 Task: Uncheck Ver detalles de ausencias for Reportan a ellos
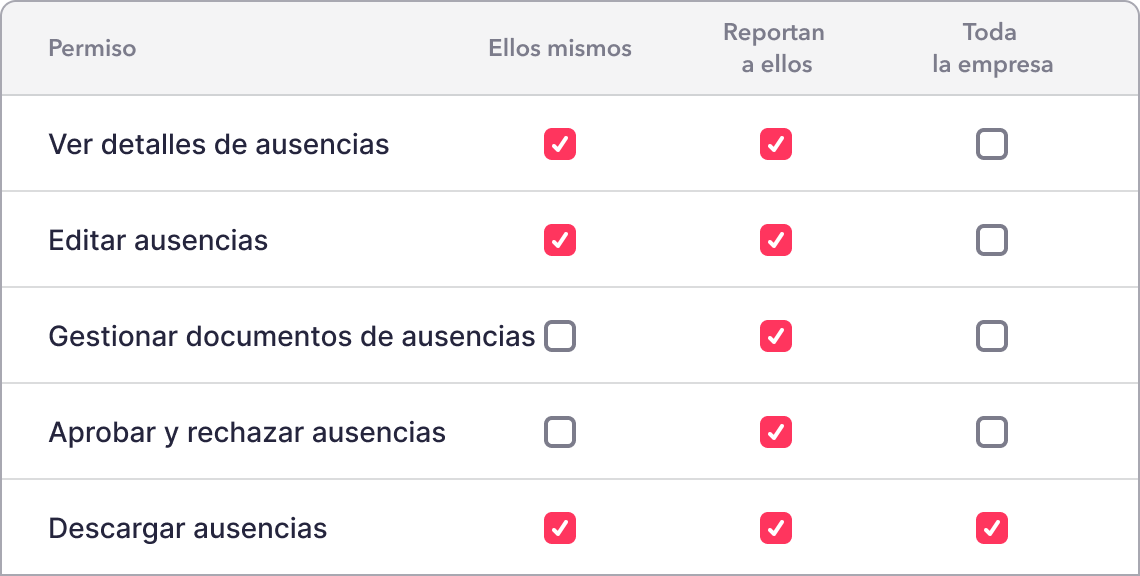776,144
